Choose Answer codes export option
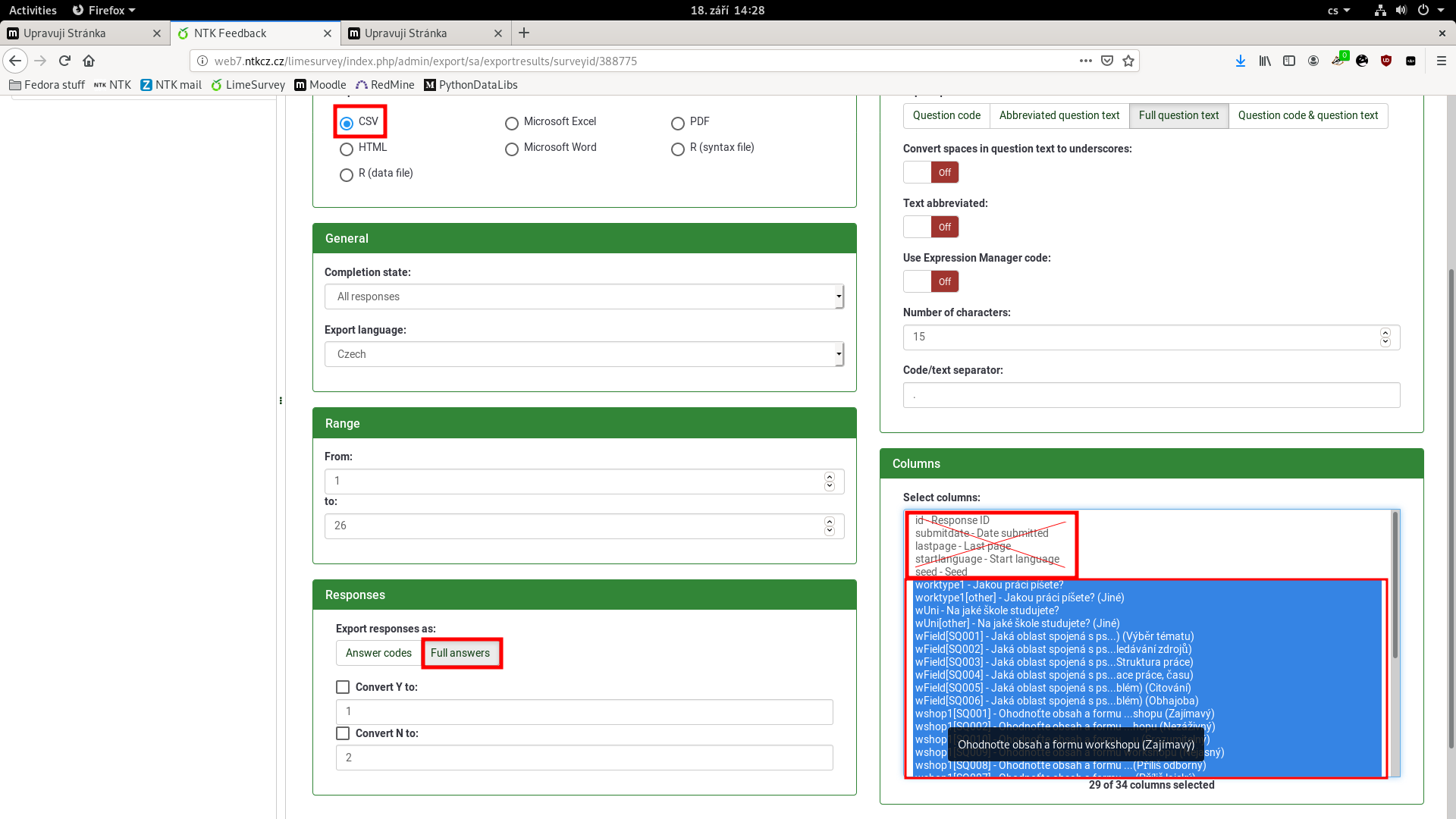 click(x=378, y=653)
